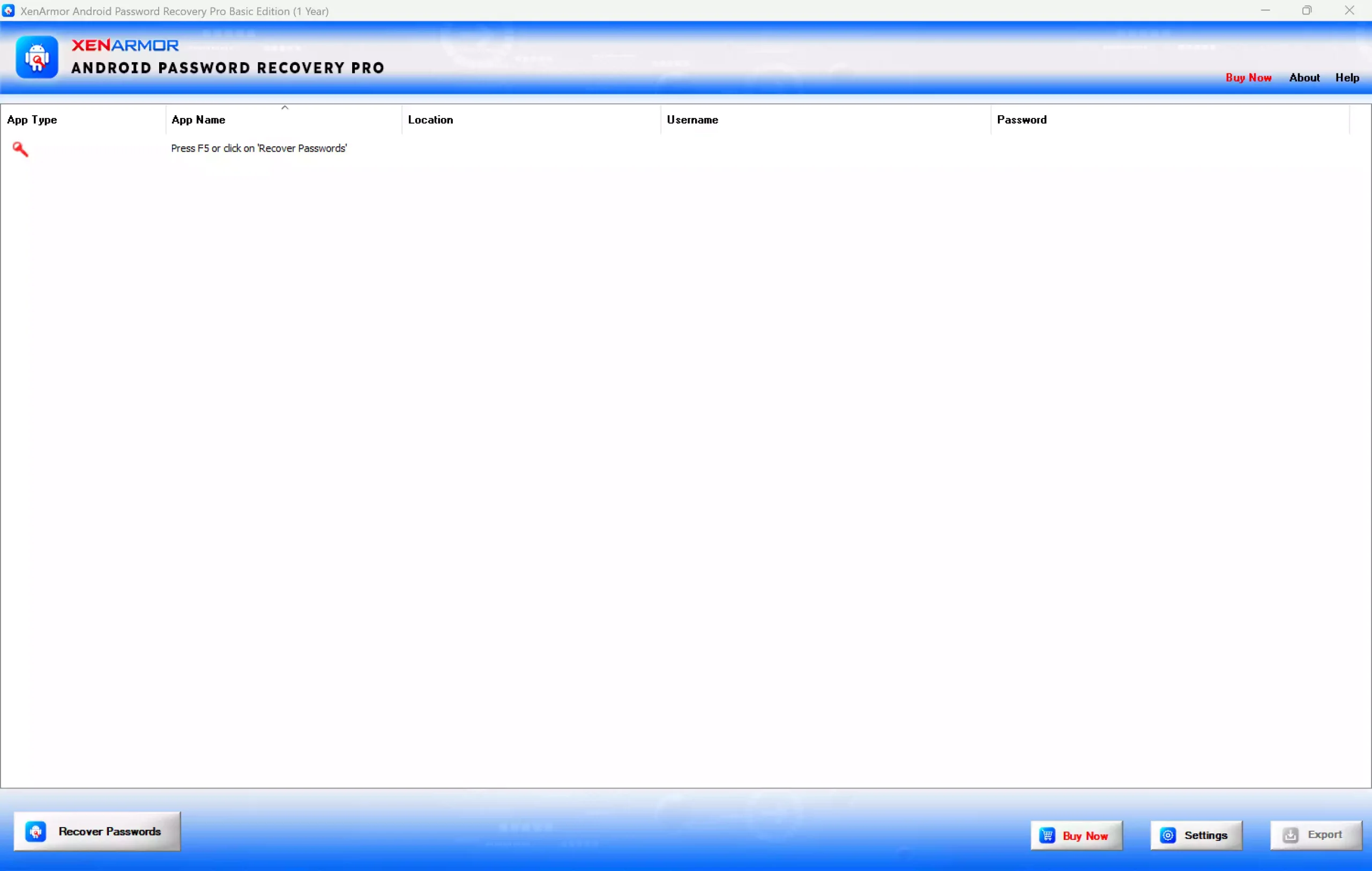The image size is (1372, 871).
Task: Sort by Password column header
Action: coord(1170,120)
